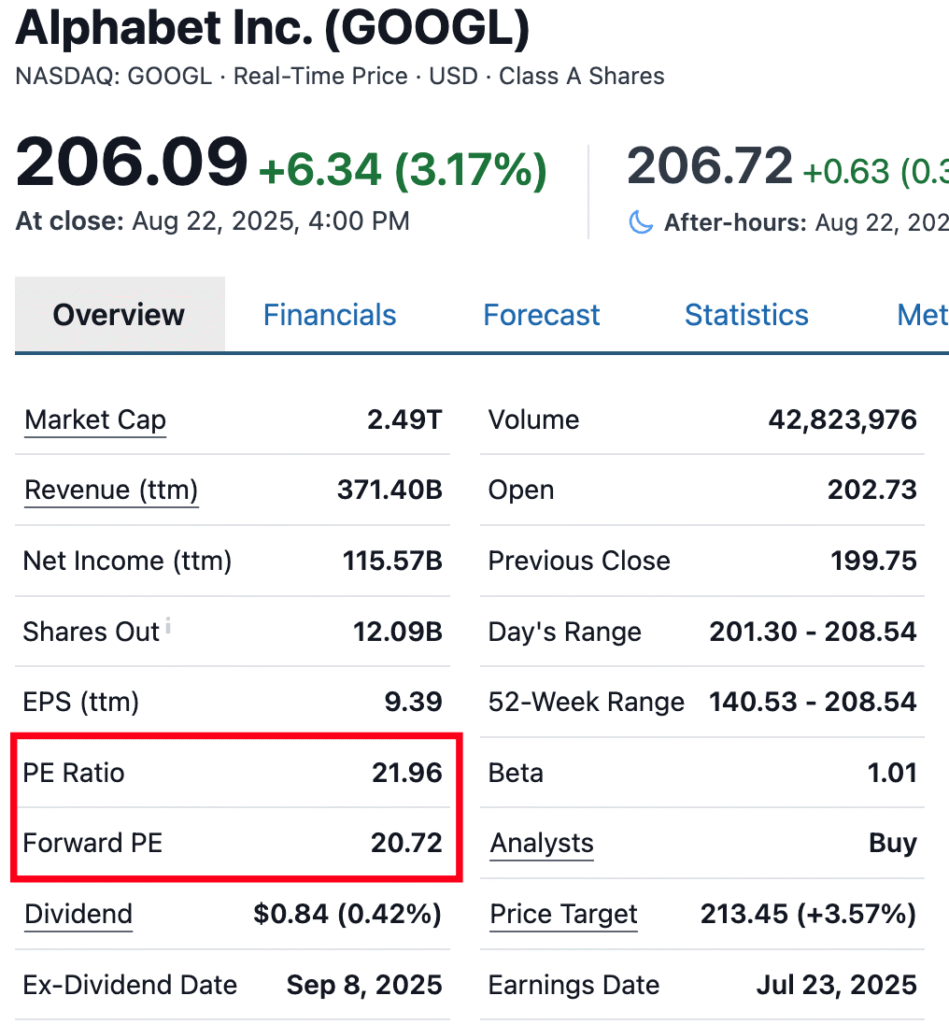
Task: Click the moon icon next to After-hours
Action: (640, 222)
